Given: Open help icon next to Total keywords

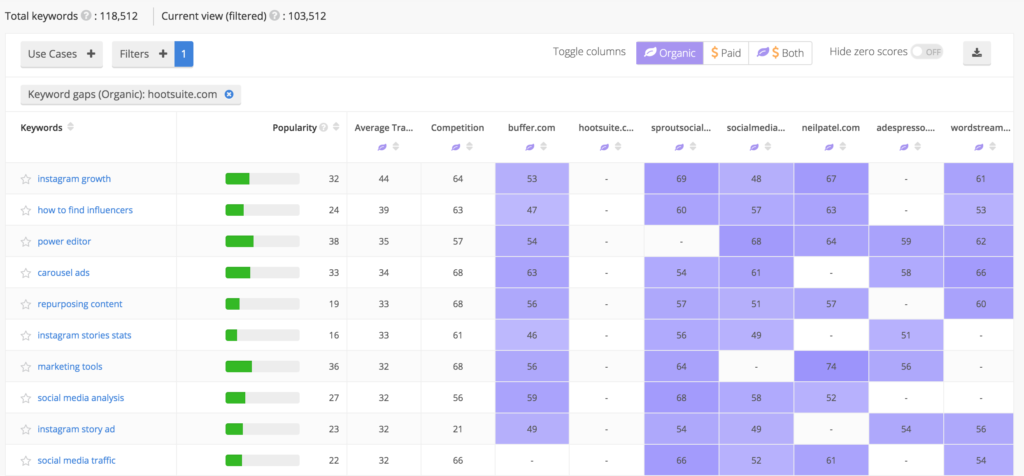Looking at the screenshot, I should pyautogui.click(x=86, y=16).
